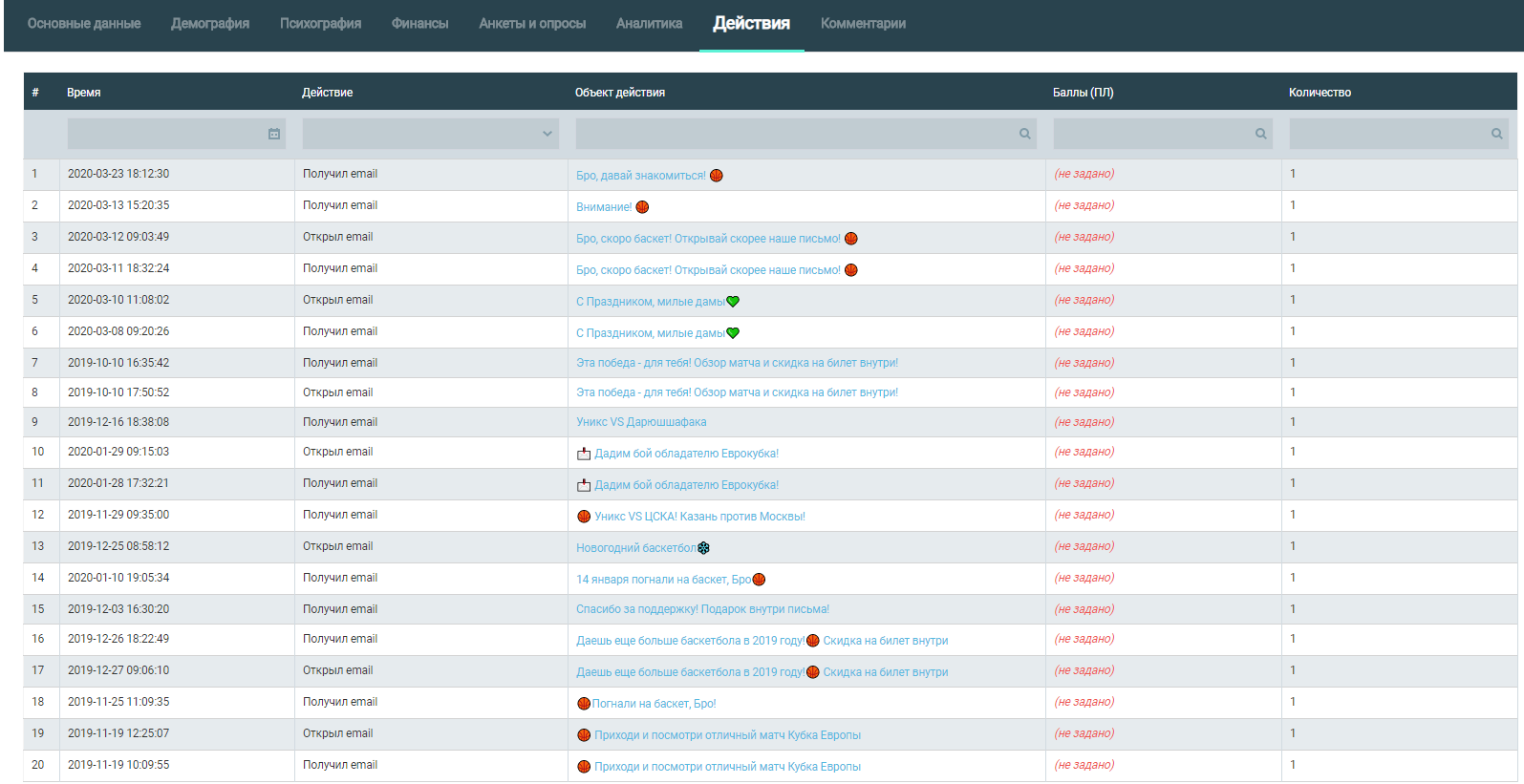Image resolution: width=1524 pixels, height=784 pixels.
Task: Open the 'Уникс VS Дарюшшафака' email link
Action: (641, 422)
